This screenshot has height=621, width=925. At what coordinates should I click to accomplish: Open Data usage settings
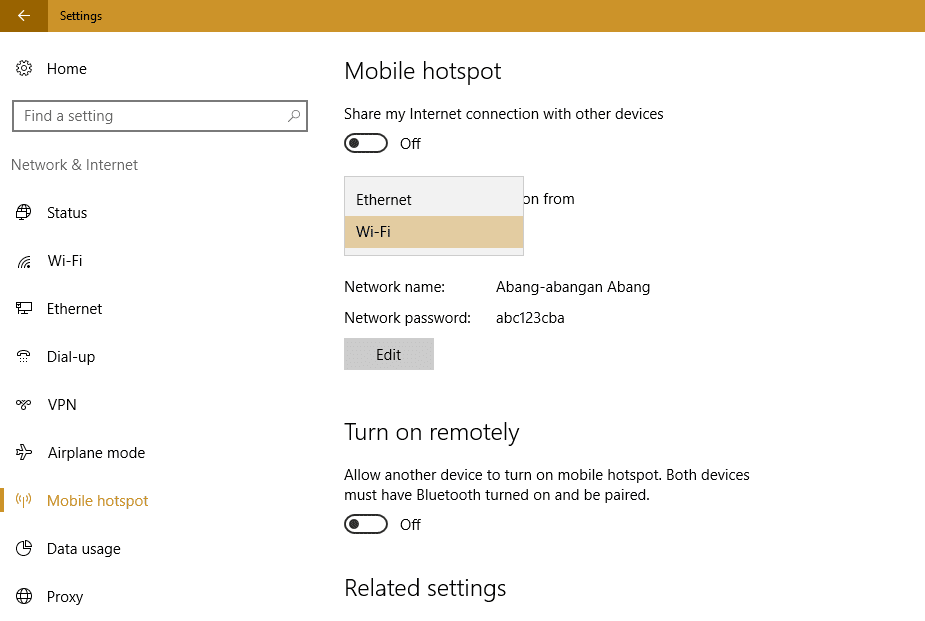(84, 549)
